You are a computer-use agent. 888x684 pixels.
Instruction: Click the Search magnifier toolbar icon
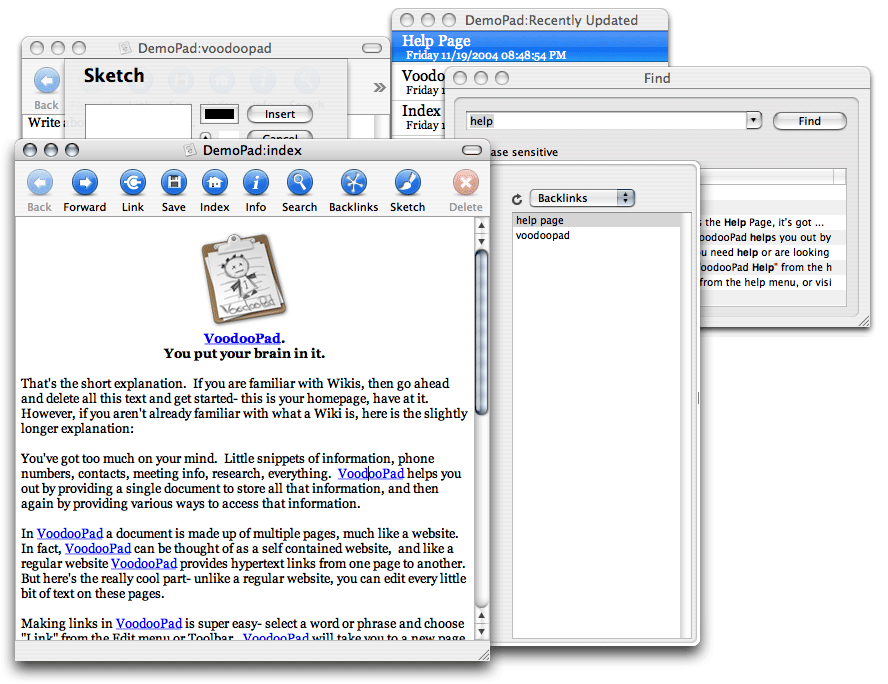point(299,183)
